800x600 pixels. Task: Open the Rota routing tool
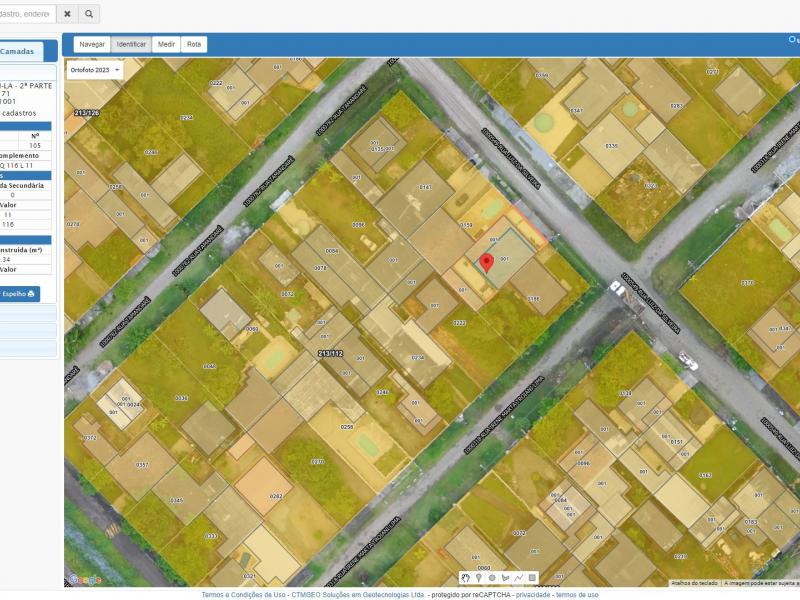[194, 44]
